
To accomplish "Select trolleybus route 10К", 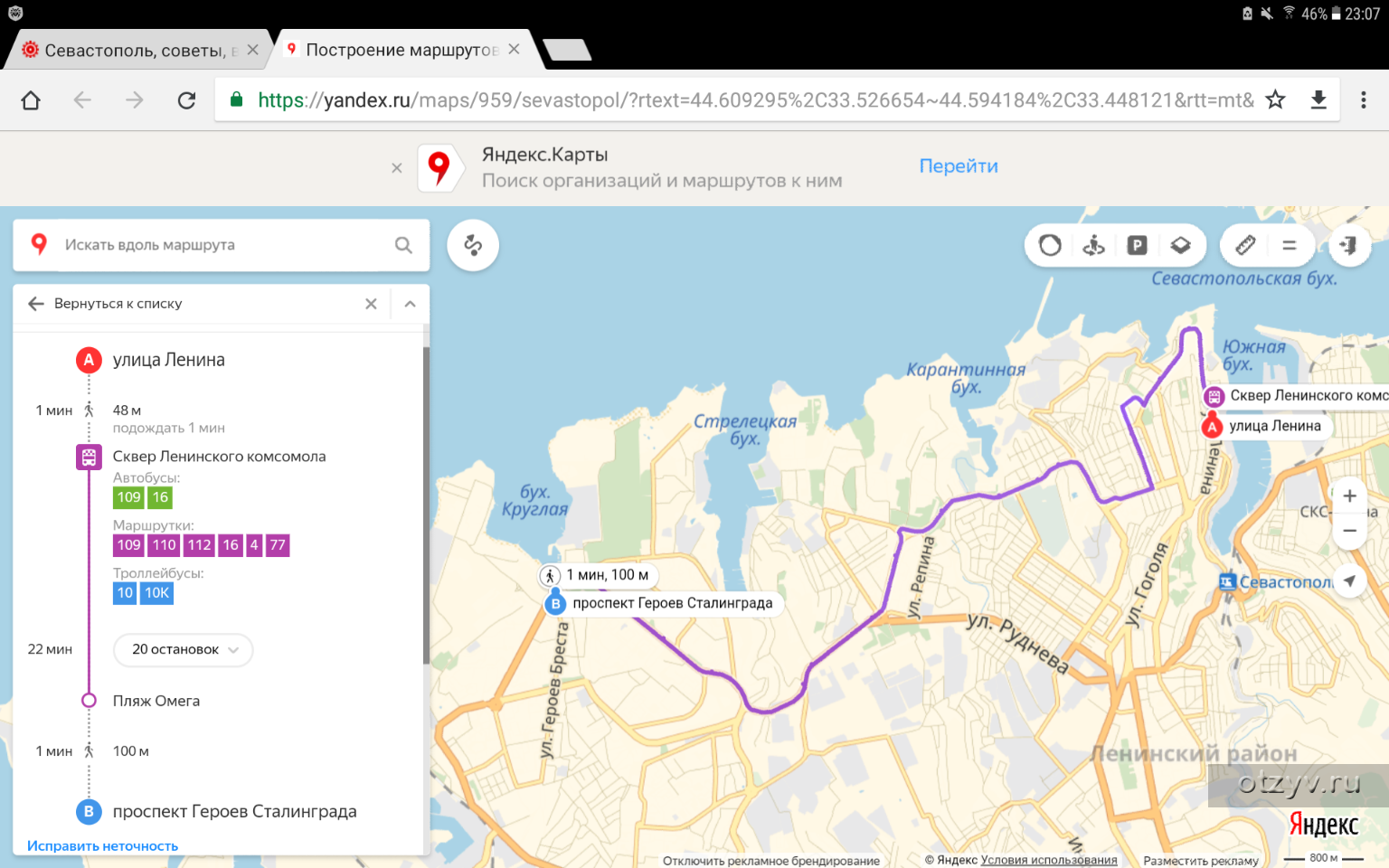I will click(156, 593).
